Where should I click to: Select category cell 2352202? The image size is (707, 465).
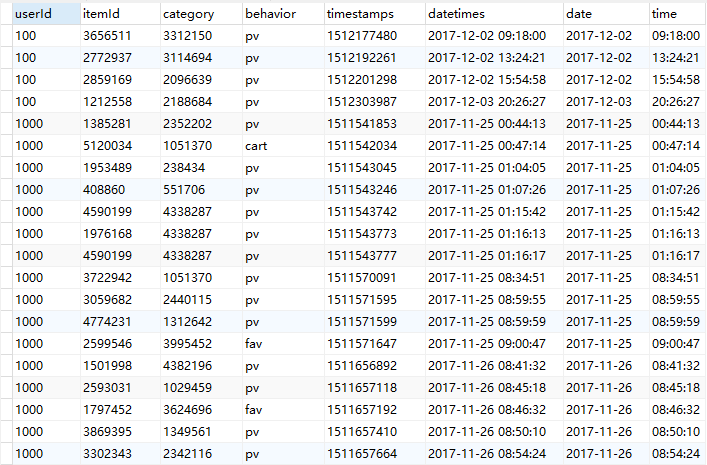click(201, 124)
